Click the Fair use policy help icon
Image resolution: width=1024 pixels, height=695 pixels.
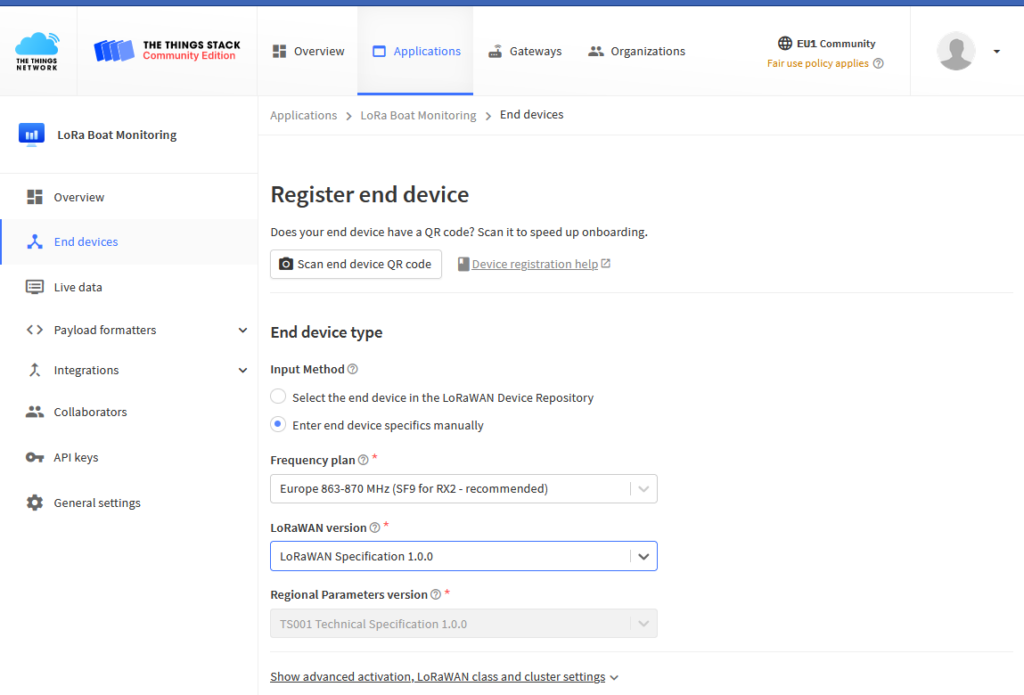[x=878, y=64]
